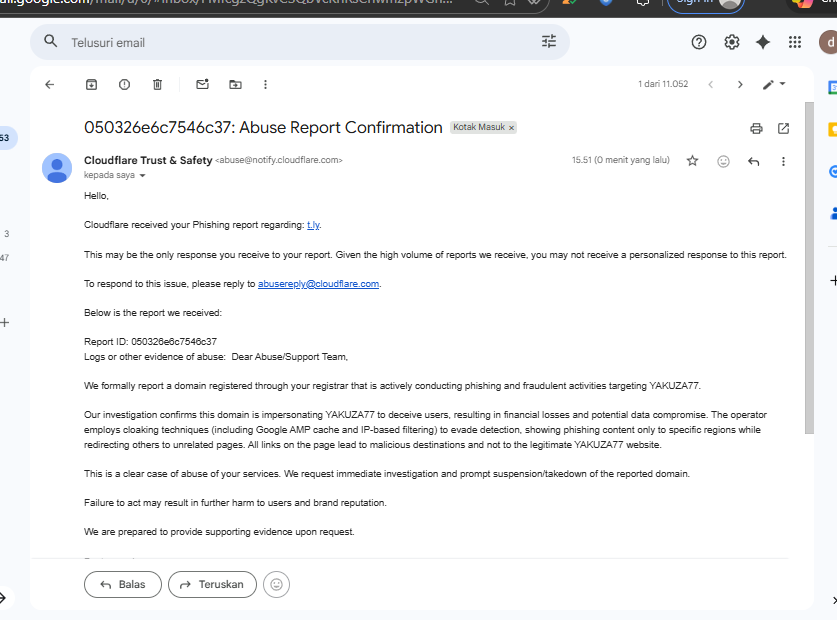Click the '1 dari 11.052' counter text
This screenshot has width=837, height=620.
663,84
